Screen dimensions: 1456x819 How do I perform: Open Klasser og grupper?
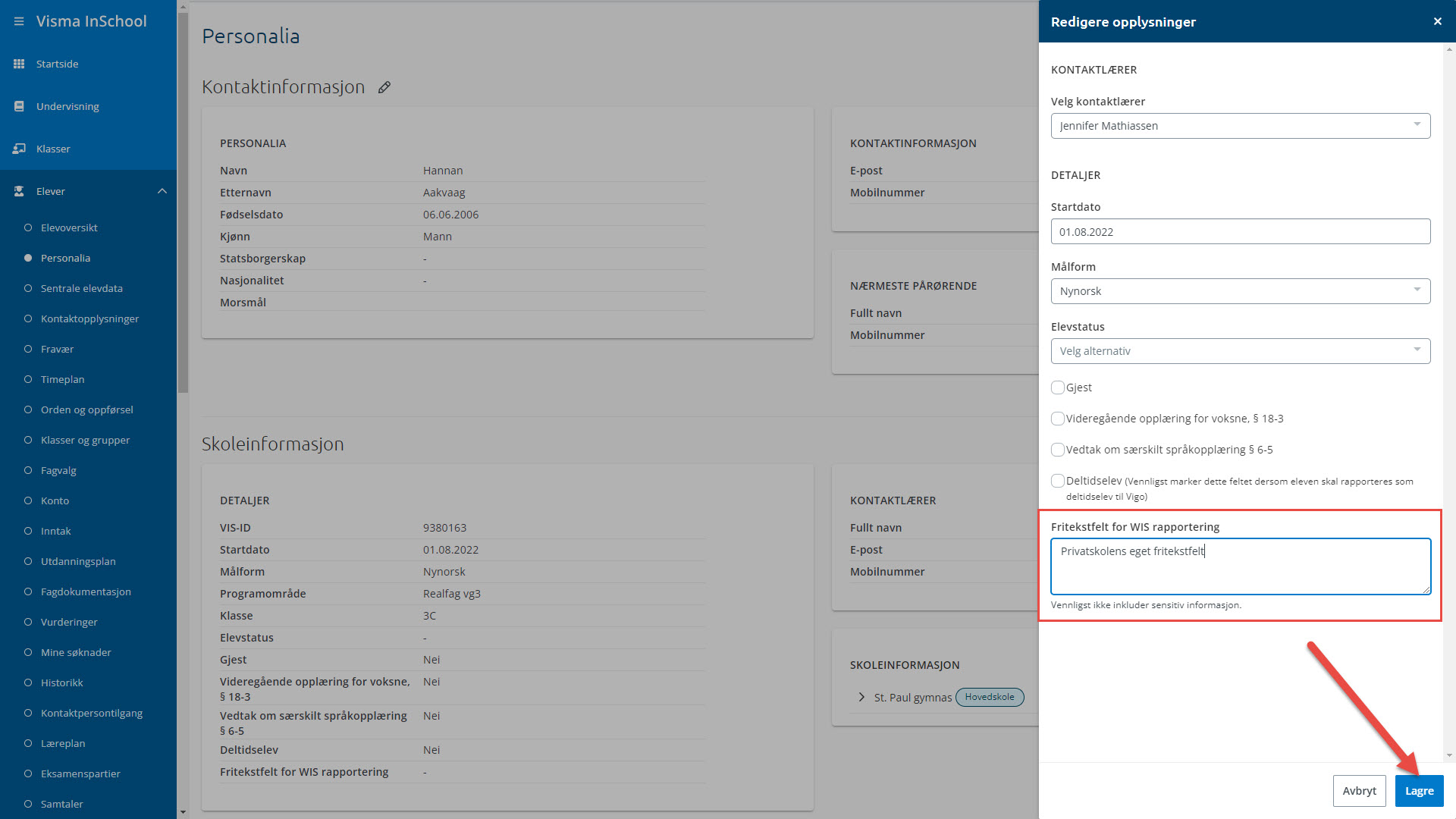pyautogui.click(x=85, y=440)
